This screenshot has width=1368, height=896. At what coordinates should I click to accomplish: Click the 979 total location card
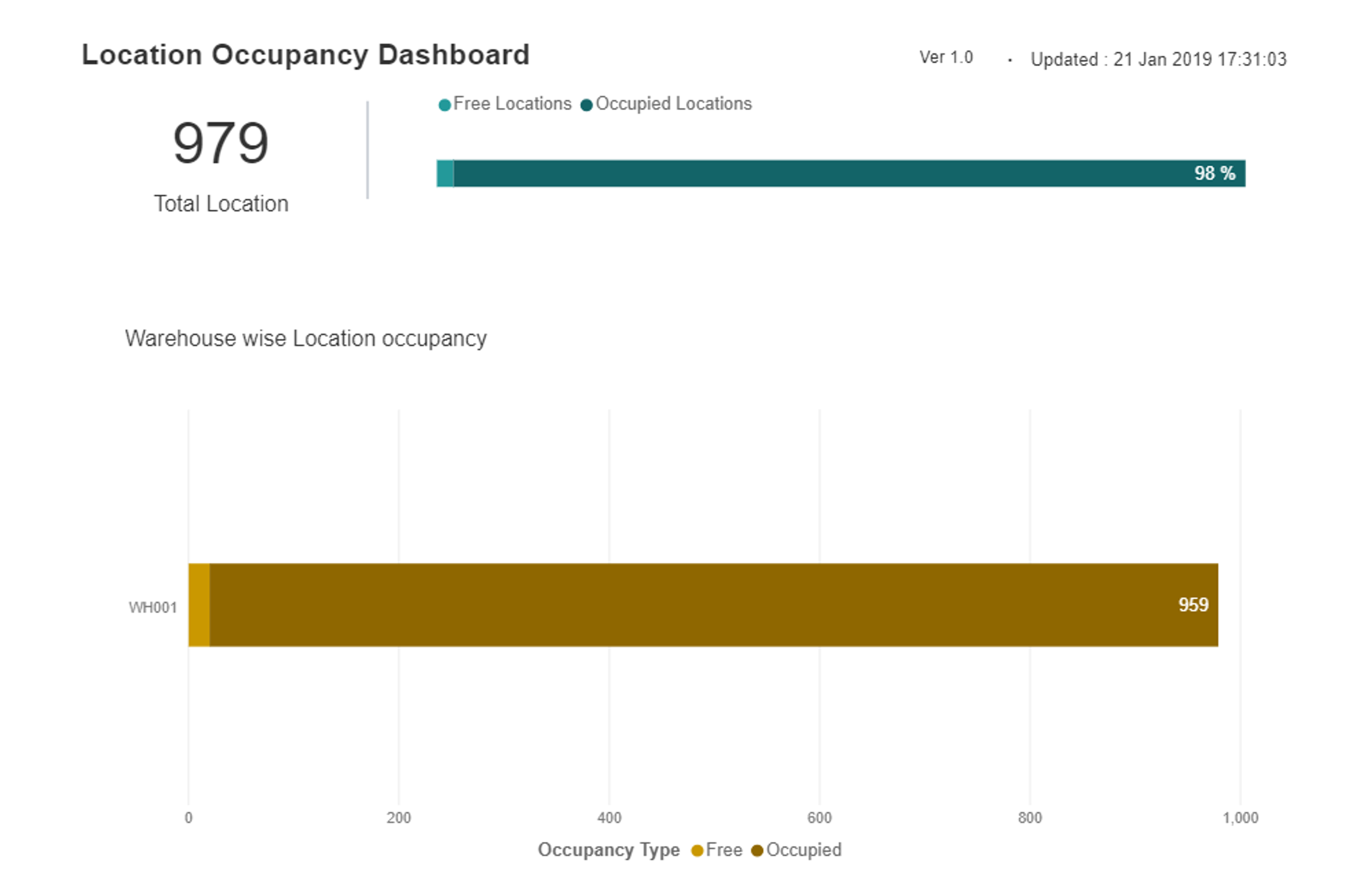[220, 143]
